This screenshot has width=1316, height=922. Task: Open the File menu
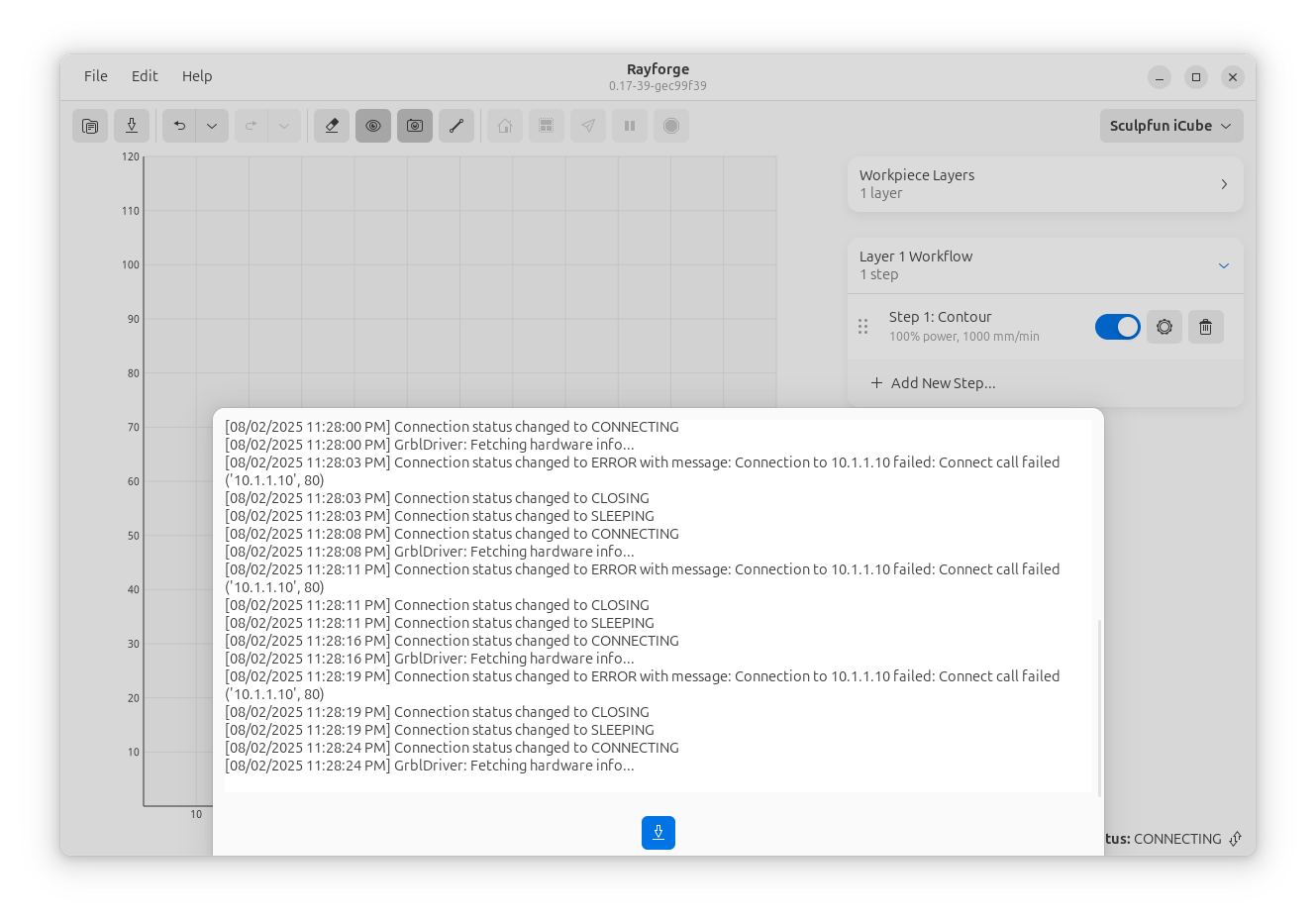96,76
